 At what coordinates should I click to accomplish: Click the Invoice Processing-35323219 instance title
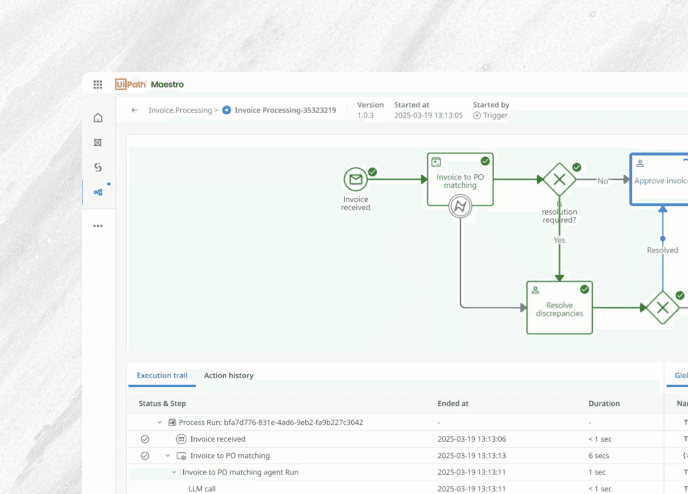pyautogui.click(x=285, y=110)
